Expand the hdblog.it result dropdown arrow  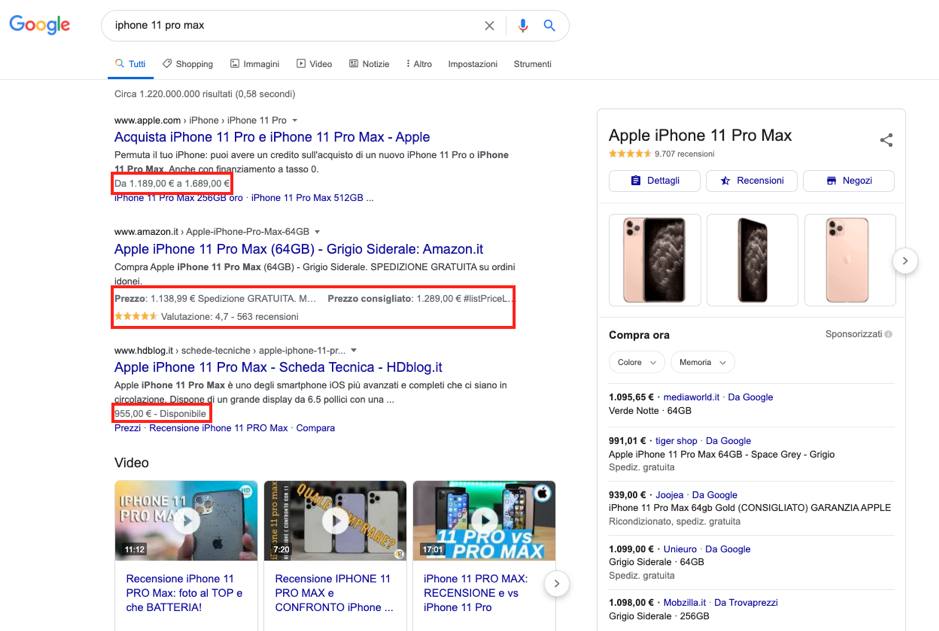[354, 350]
